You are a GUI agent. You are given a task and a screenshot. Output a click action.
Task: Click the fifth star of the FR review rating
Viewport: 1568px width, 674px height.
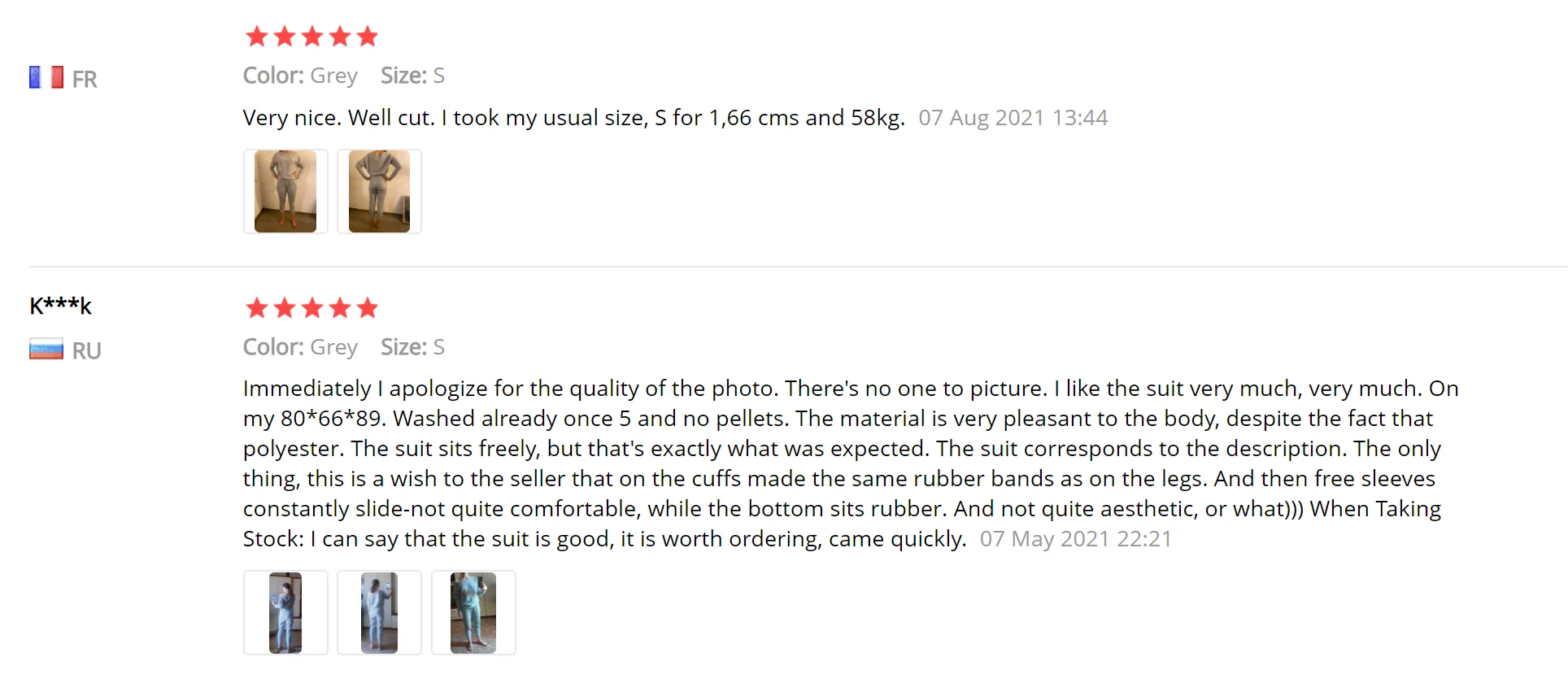point(368,37)
